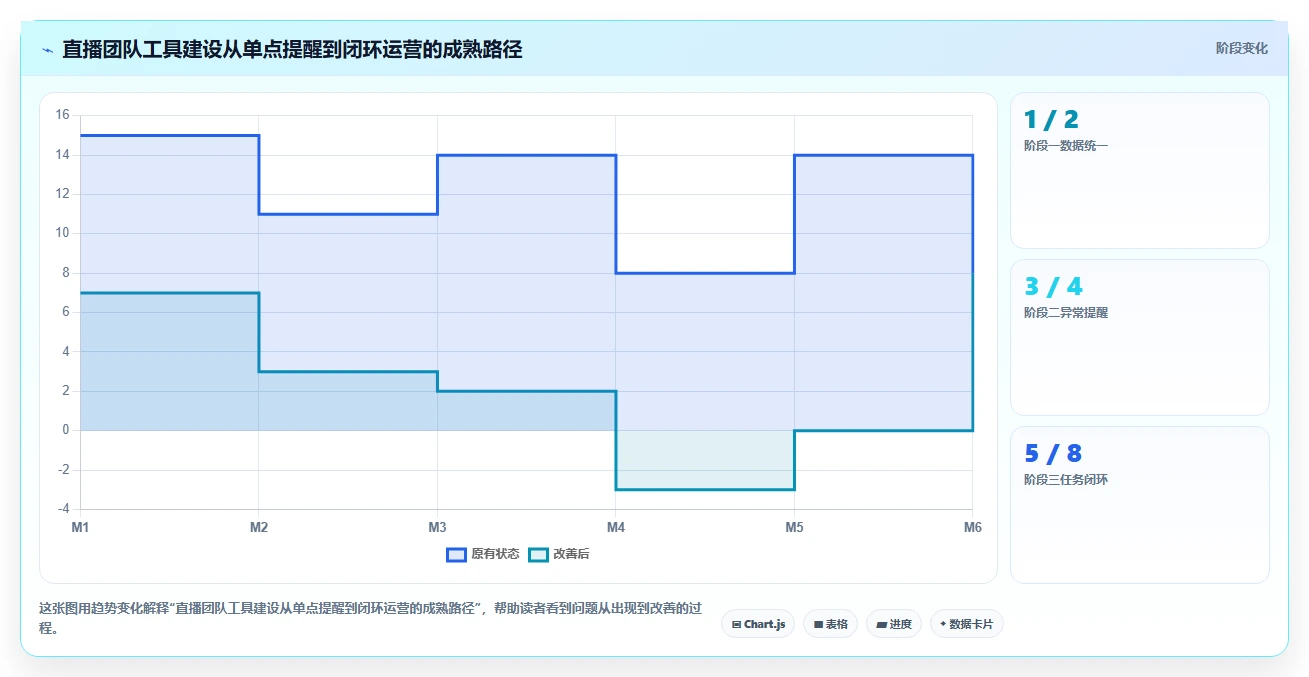The height and width of the screenshot is (677, 1309).
Task: Click the 阶段一数据统一 caption text
Action: (1066, 146)
